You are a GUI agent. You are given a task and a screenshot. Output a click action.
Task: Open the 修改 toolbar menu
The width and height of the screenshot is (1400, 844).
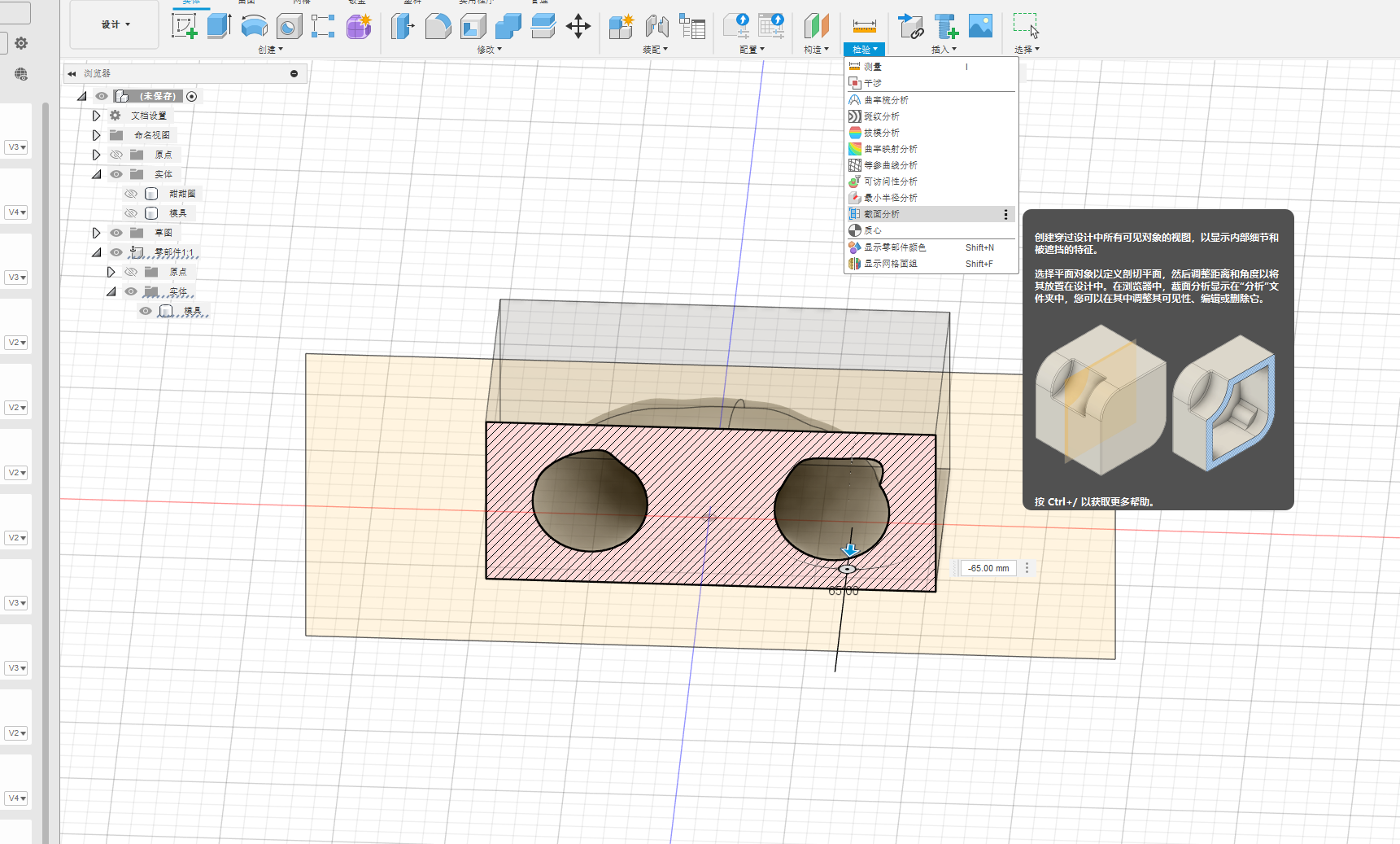(x=489, y=50)
